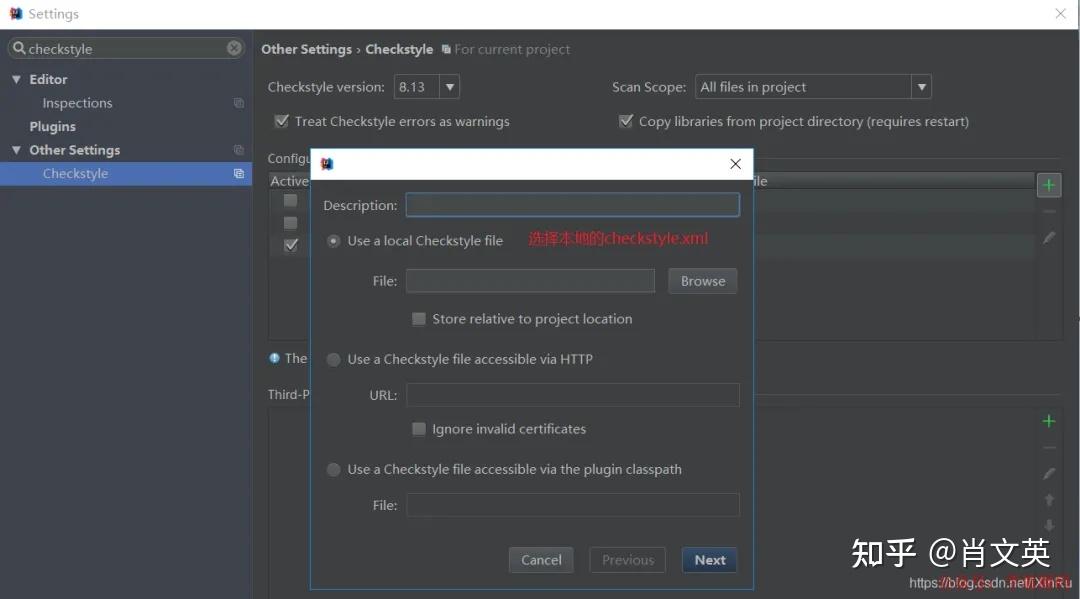
Task: Click the Description input field
Action: point(572,205)
